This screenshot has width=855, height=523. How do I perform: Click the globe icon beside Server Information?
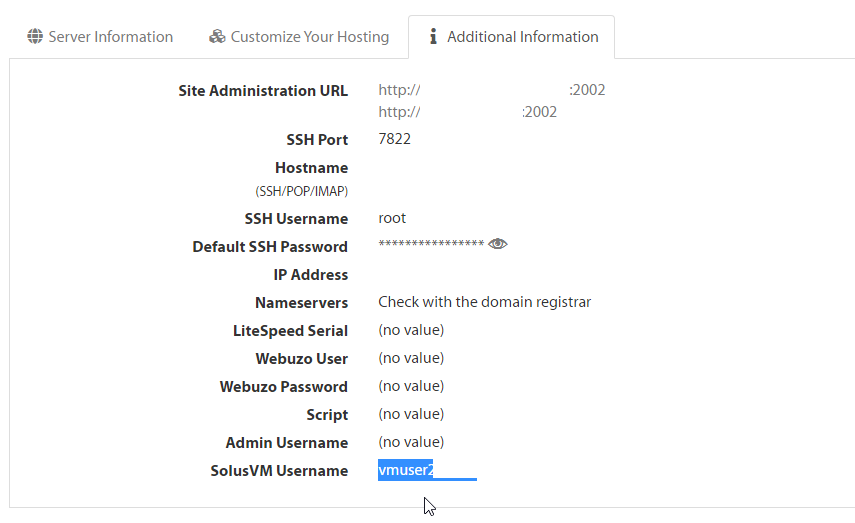(35, 37)
